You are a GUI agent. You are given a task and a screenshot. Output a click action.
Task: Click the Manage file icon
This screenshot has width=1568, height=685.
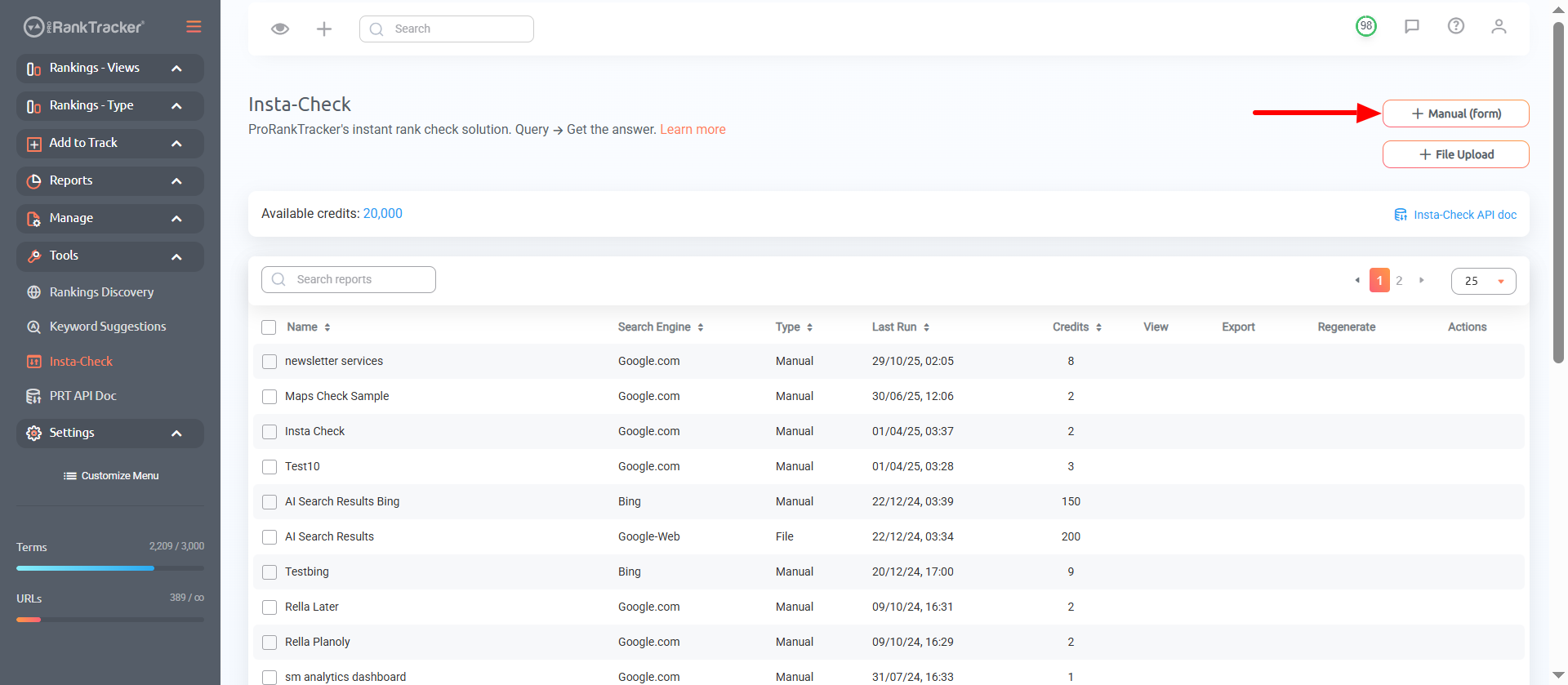(33, 219)
